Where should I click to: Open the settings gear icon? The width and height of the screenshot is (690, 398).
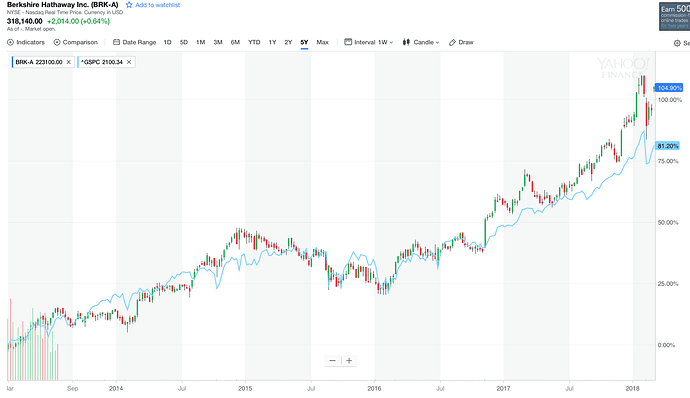pyautogui.click(x=677, y=43)
